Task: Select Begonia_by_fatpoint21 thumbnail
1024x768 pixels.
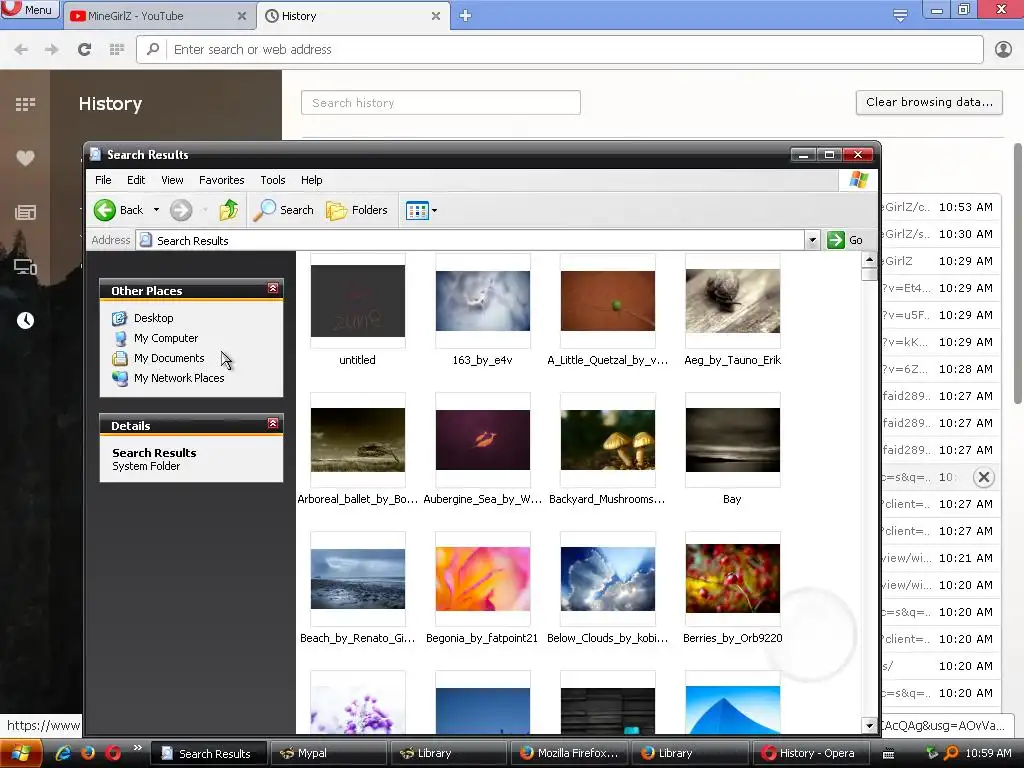Action: [483, 579]
